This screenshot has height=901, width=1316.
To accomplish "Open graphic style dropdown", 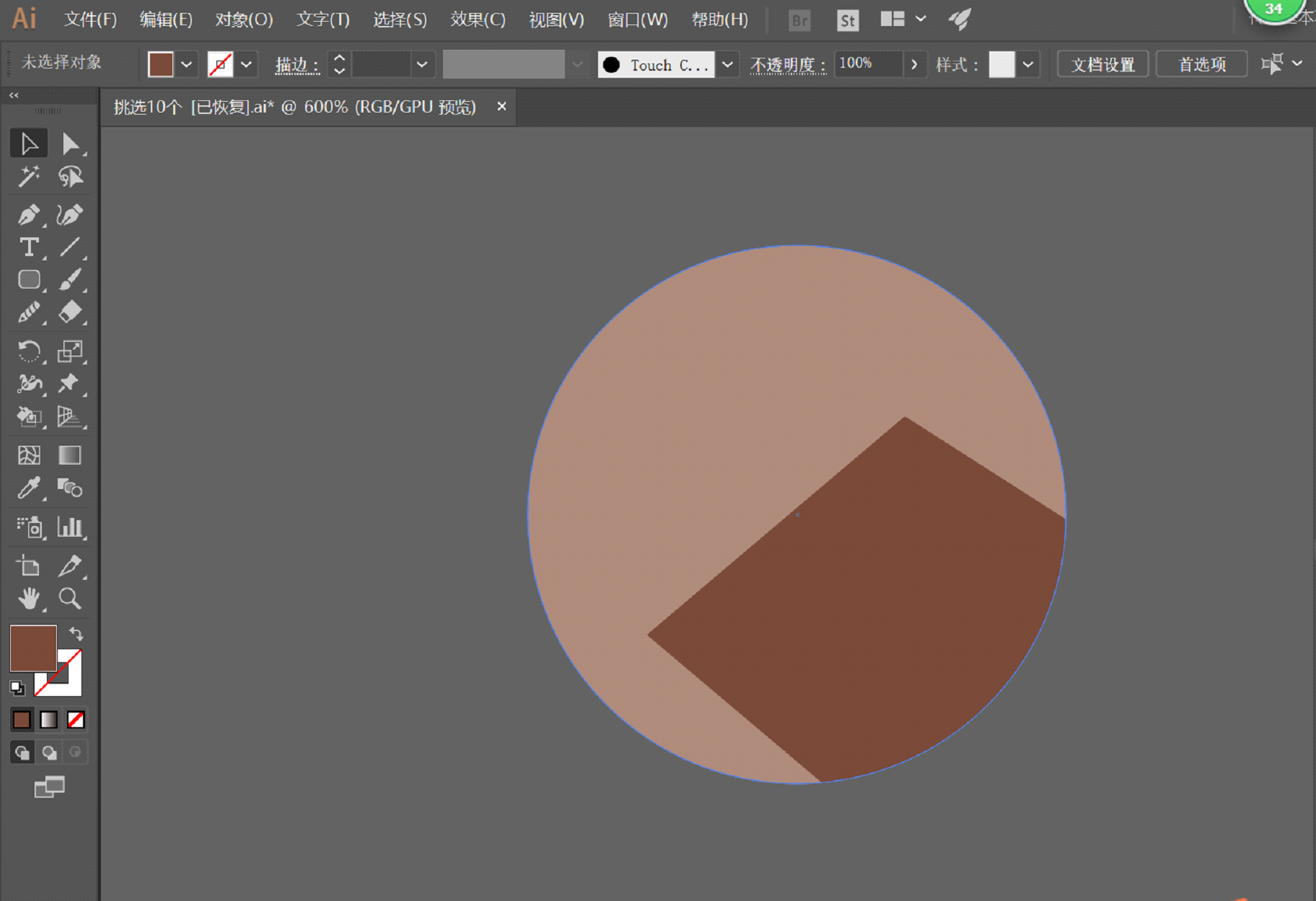I will click(x=1028, y=64).
